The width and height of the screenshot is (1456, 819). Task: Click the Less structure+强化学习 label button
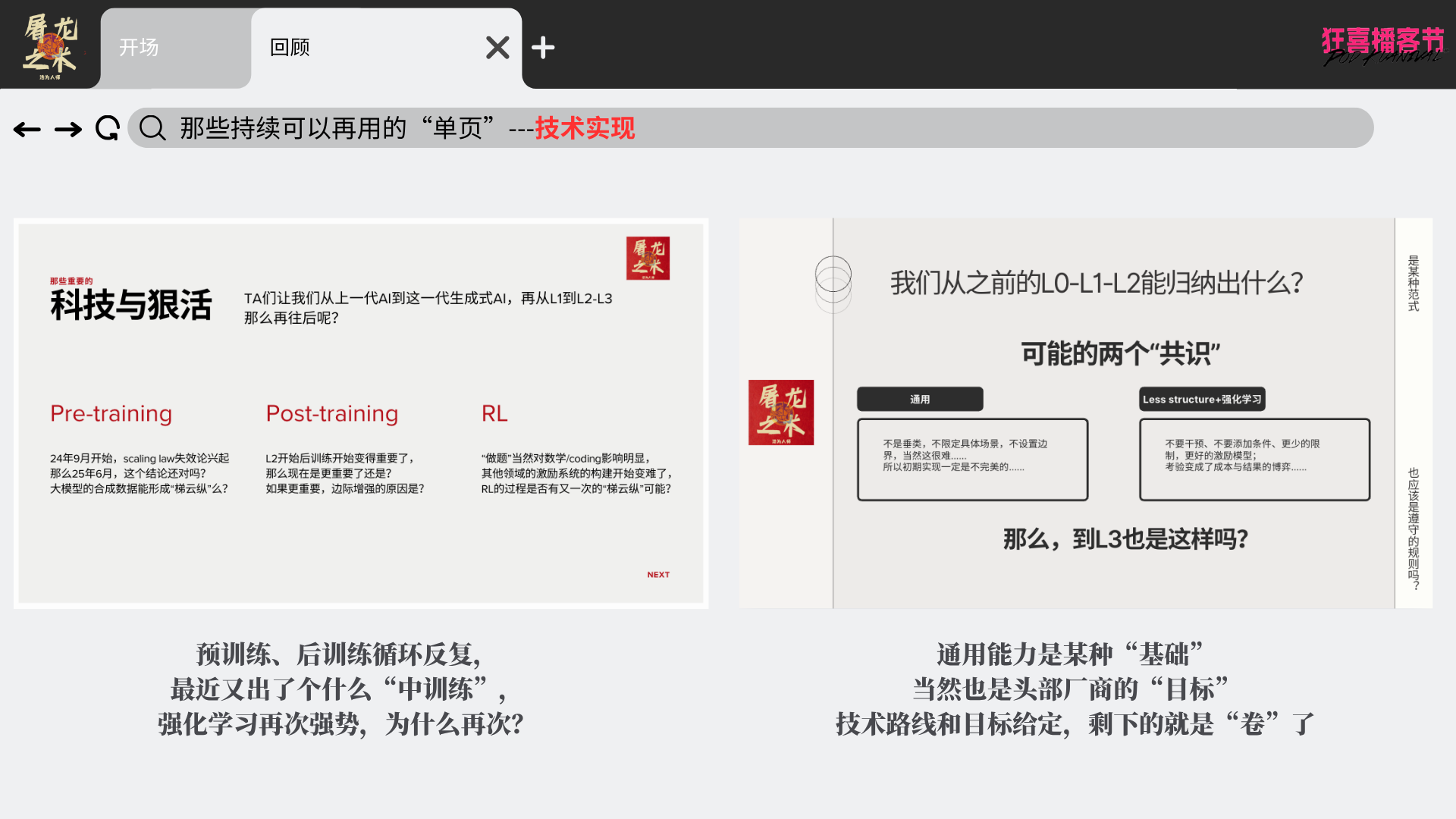point(1202,400)
